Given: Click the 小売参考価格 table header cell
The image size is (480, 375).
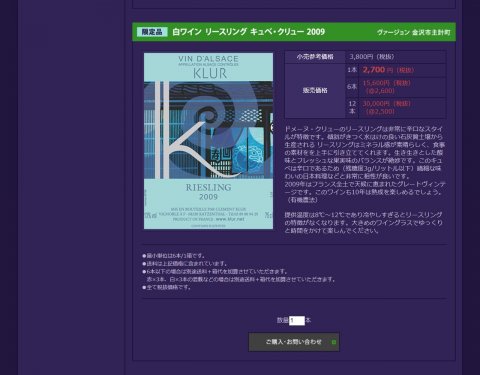Looking at the screenshot, I should pyautogui.click(x=315, y=57).
